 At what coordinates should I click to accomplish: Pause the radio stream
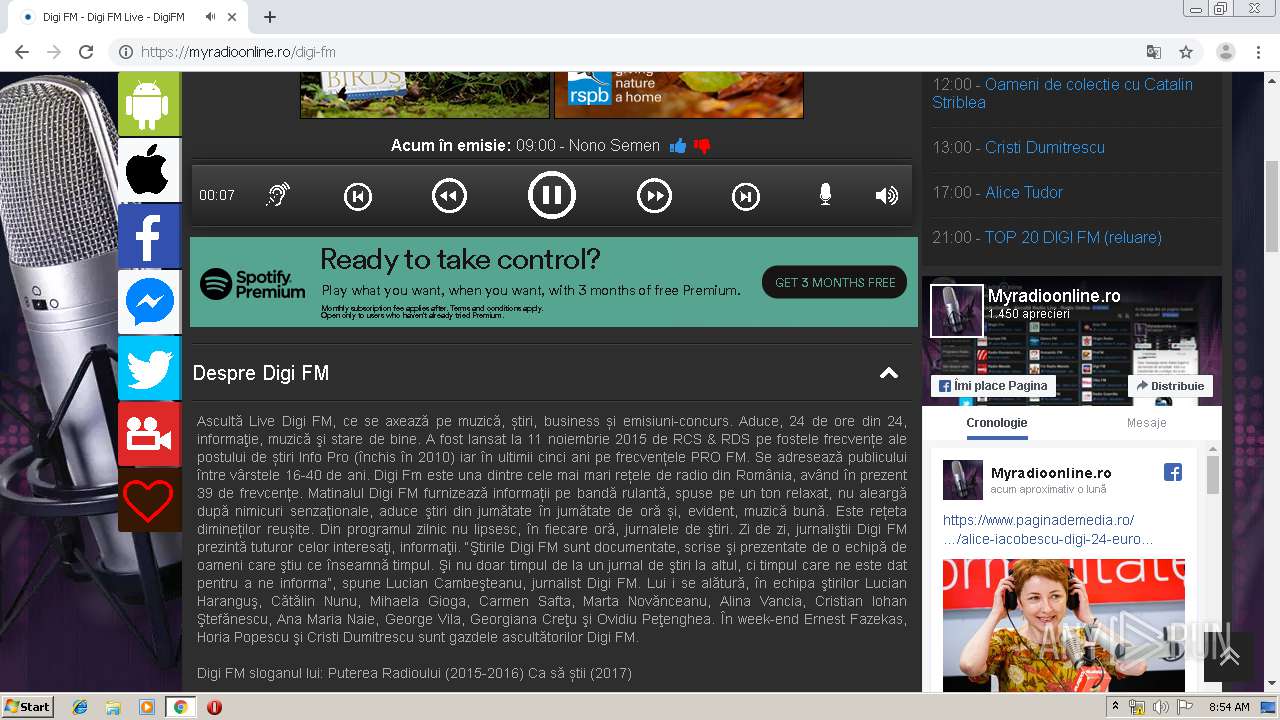(552, 195)
